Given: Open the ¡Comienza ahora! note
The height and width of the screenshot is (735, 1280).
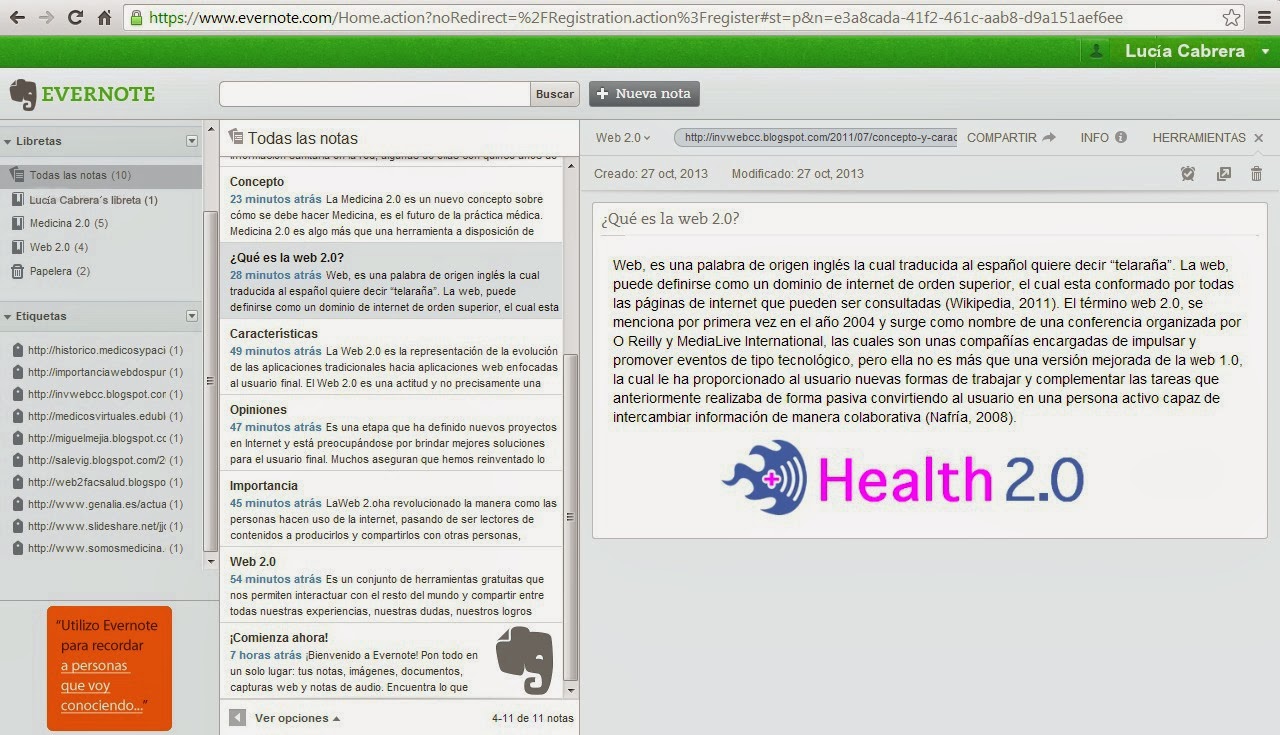Looking at the screenshot, I should click(391, 661).
